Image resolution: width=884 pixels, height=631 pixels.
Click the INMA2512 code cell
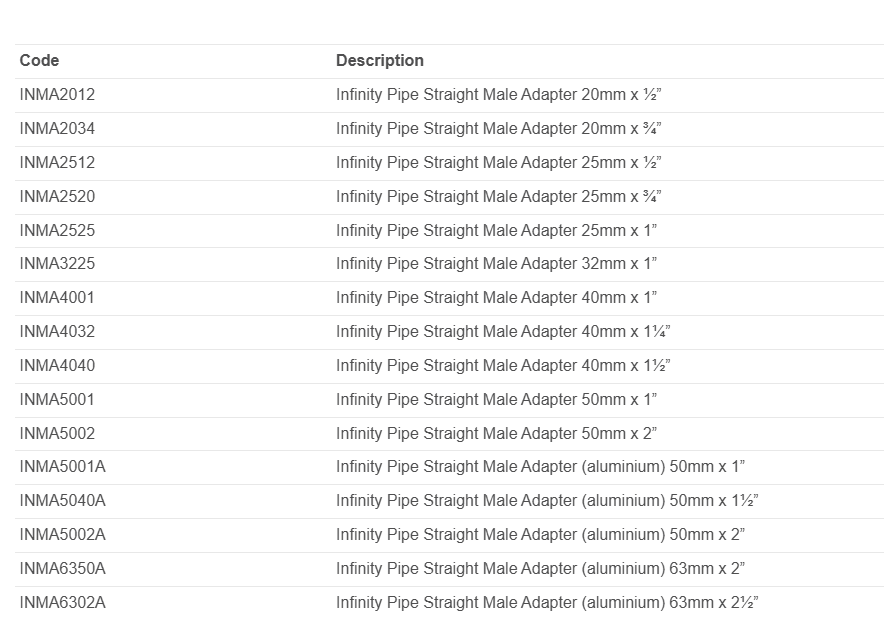point(57,163)
